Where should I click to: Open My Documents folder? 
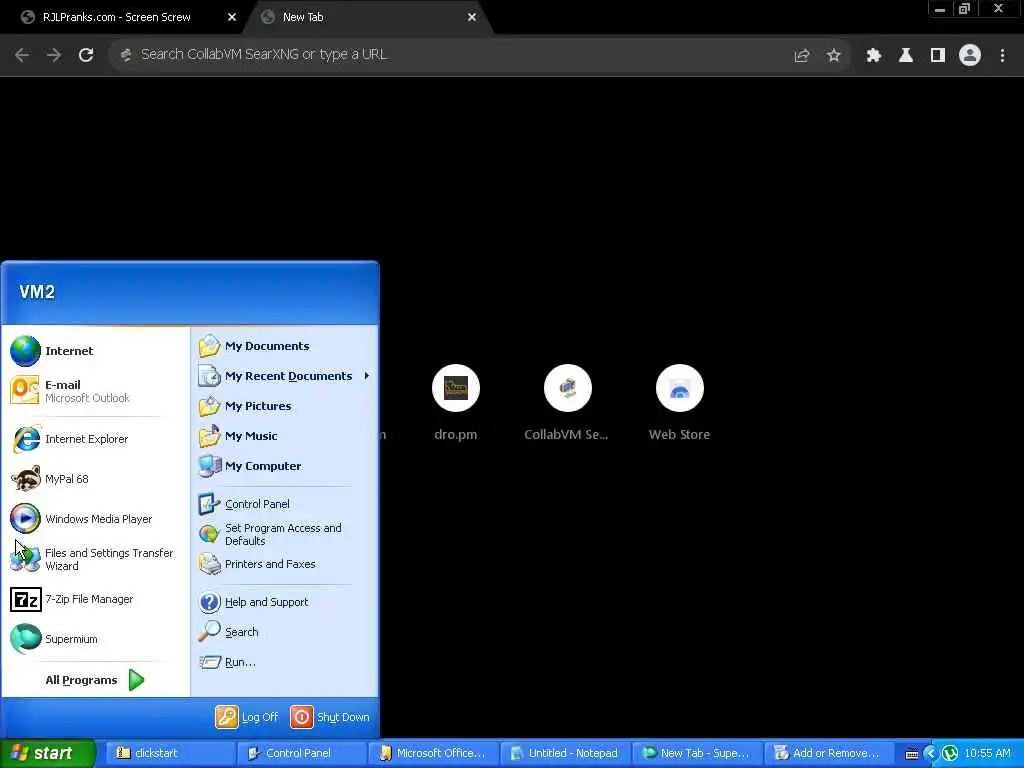pyautogui.click(x=284, y=346)
